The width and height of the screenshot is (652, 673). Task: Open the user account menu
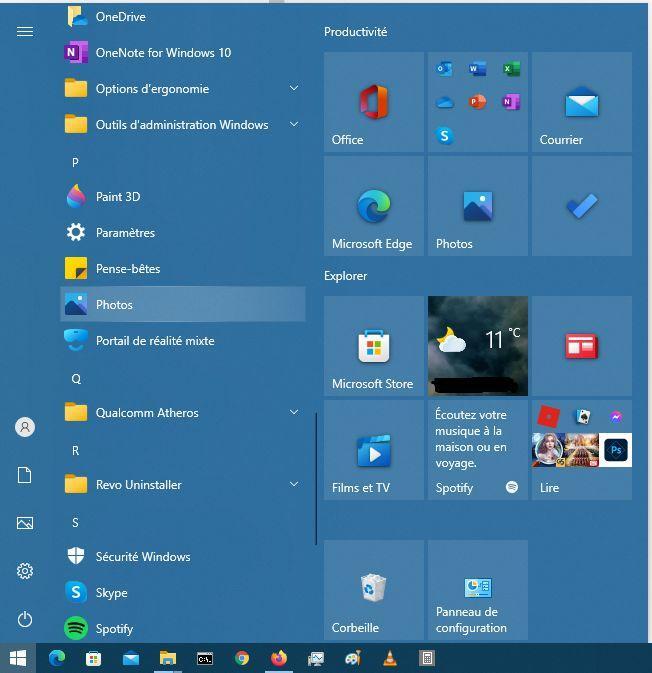(x=25, y=427)
